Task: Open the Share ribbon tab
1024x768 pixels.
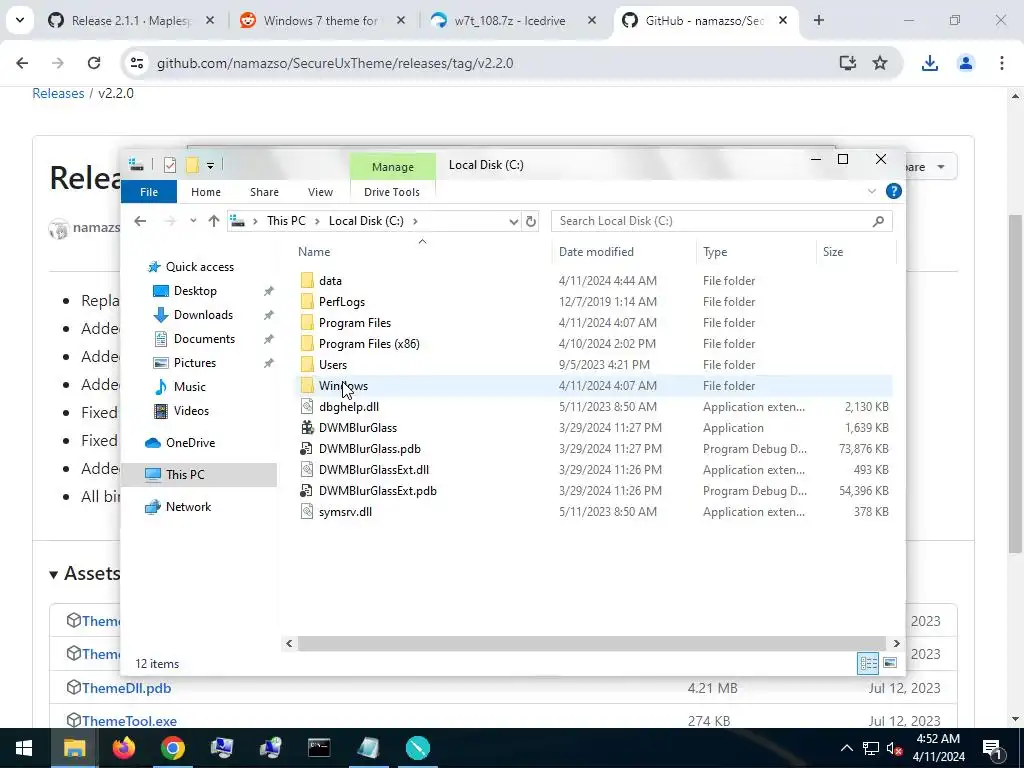Action: [264, 192]
